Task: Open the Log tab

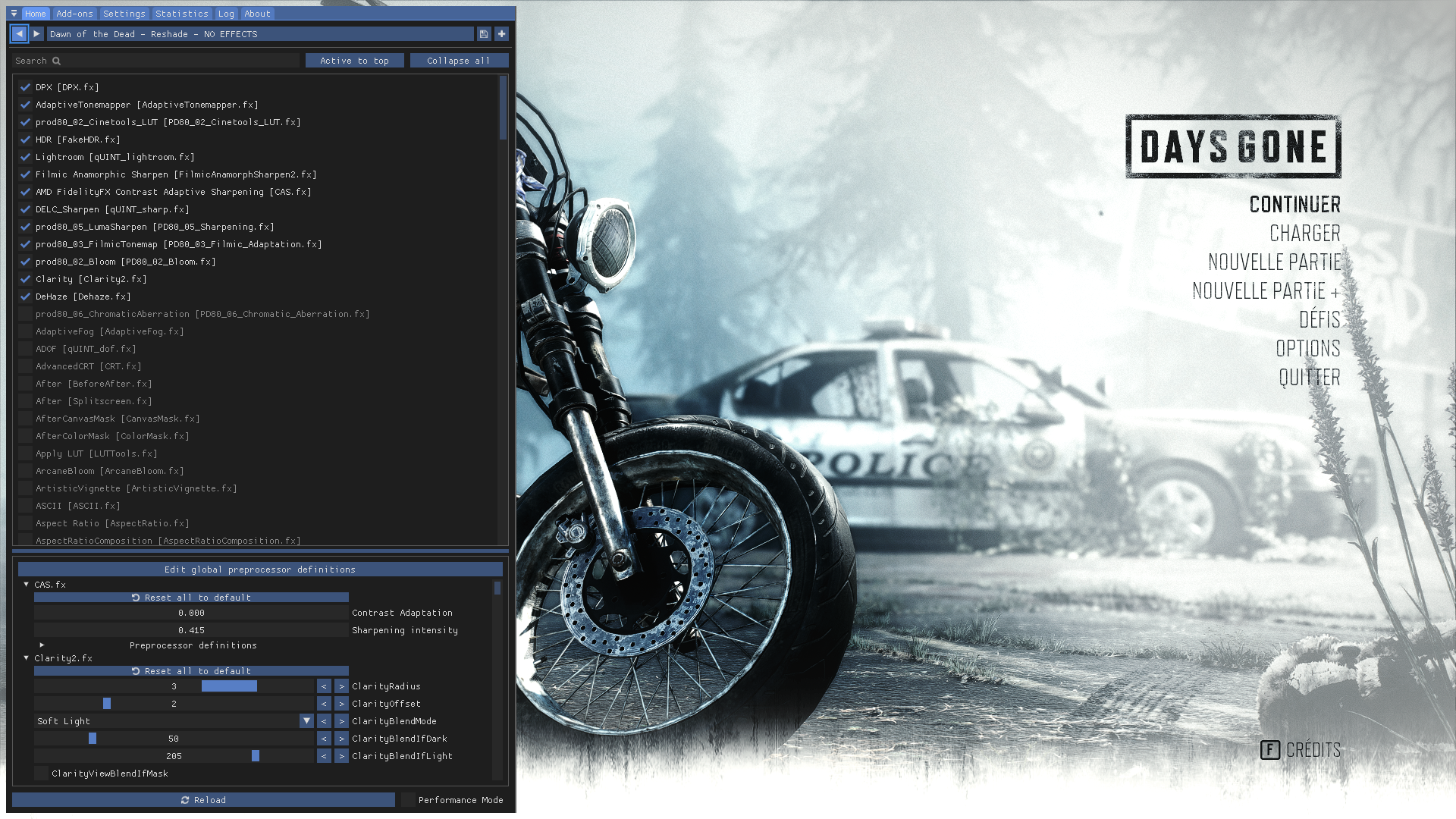Action: [226, 14]
